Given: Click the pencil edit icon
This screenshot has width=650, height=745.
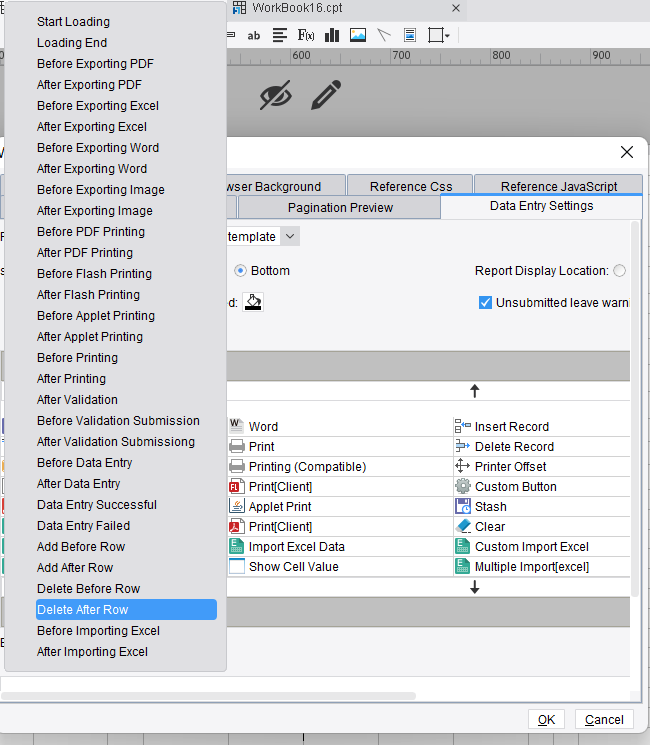Looking at the screenshot, I should tap(326, 95).
